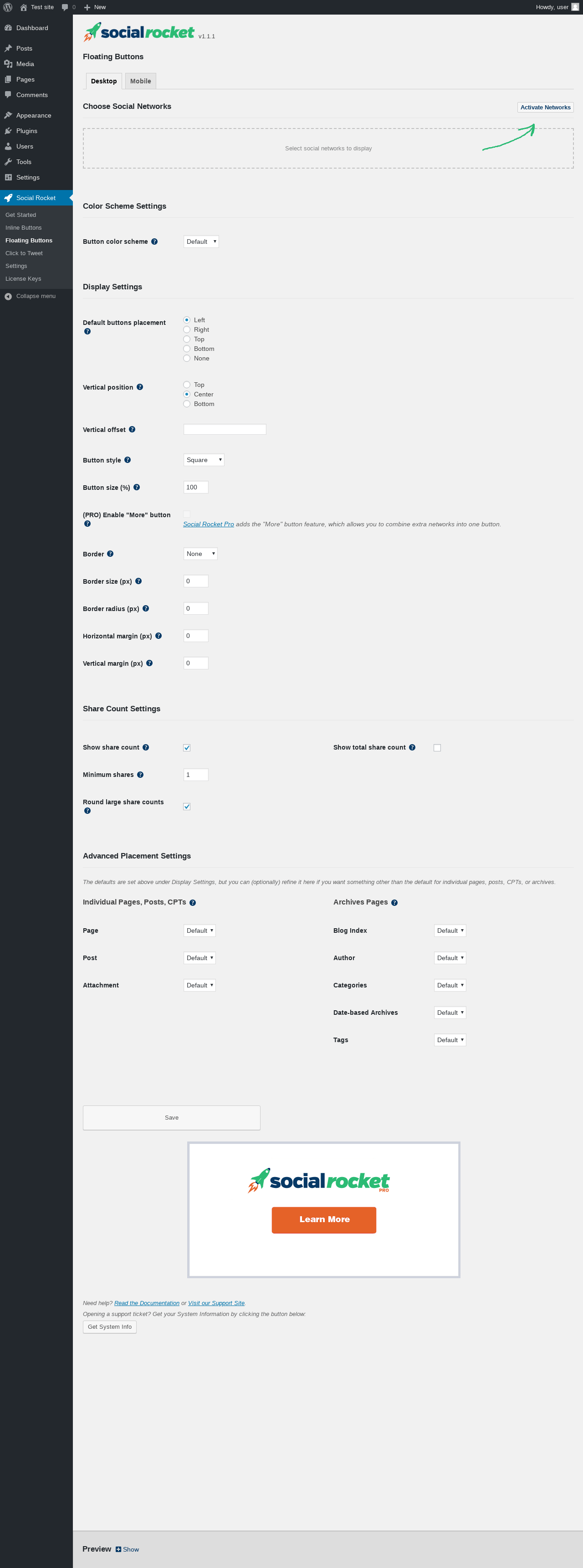Show help for Button style
583x1568 pixels.
click(128, 460)
